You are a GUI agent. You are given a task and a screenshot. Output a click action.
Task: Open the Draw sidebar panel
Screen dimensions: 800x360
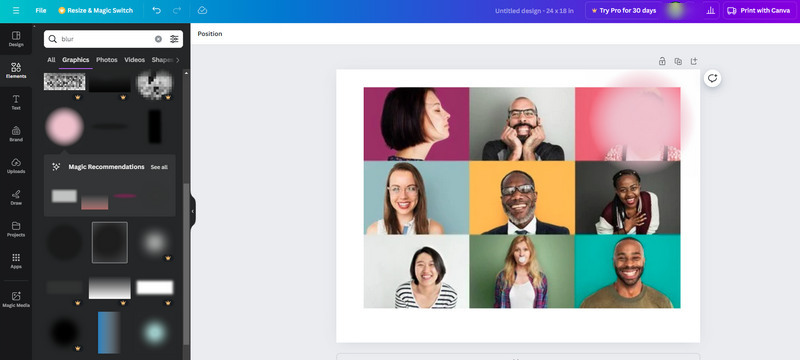16,197
